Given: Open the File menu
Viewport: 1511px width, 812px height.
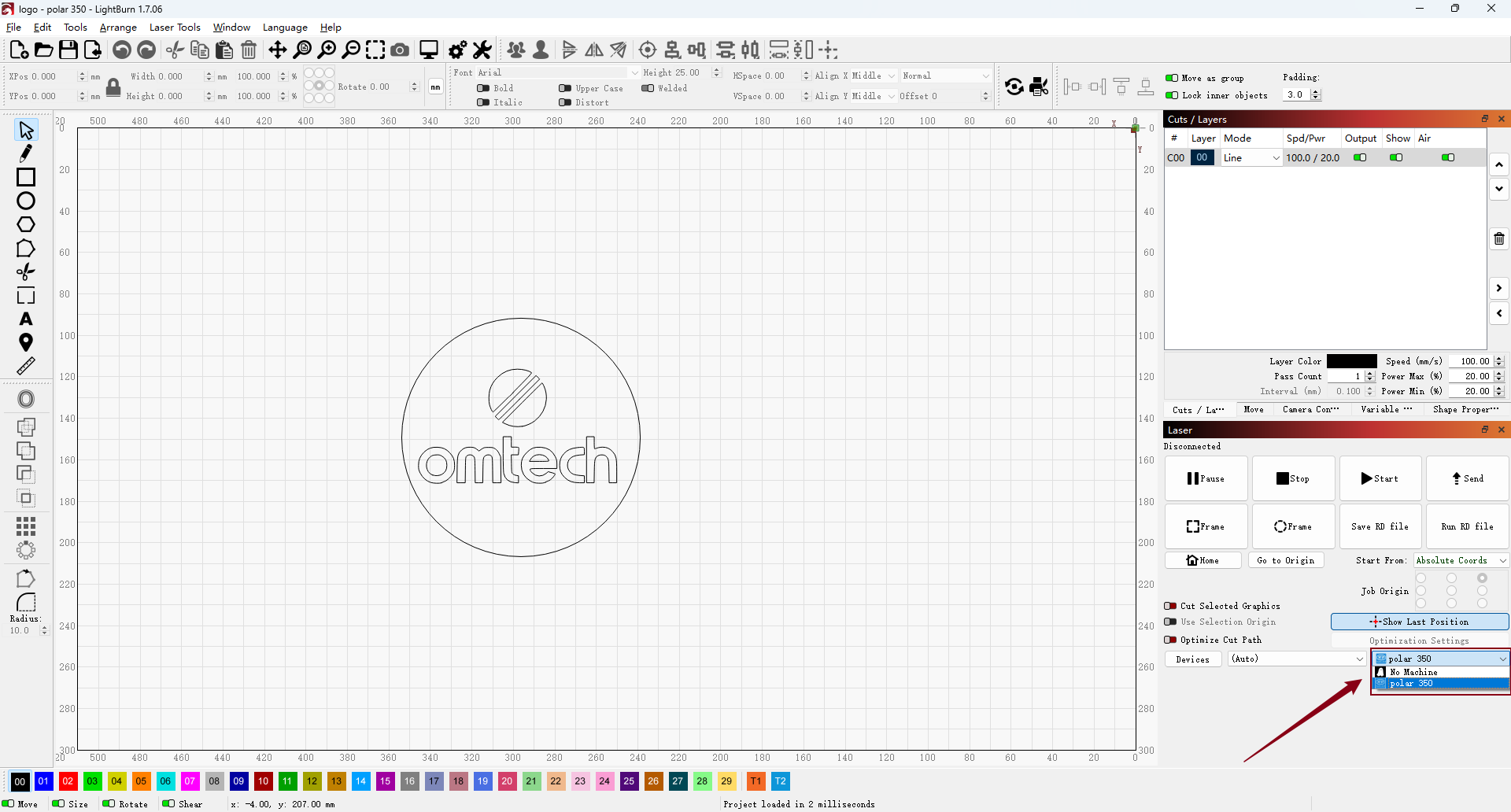Looking at the screenshot, I should coord(13,28).
